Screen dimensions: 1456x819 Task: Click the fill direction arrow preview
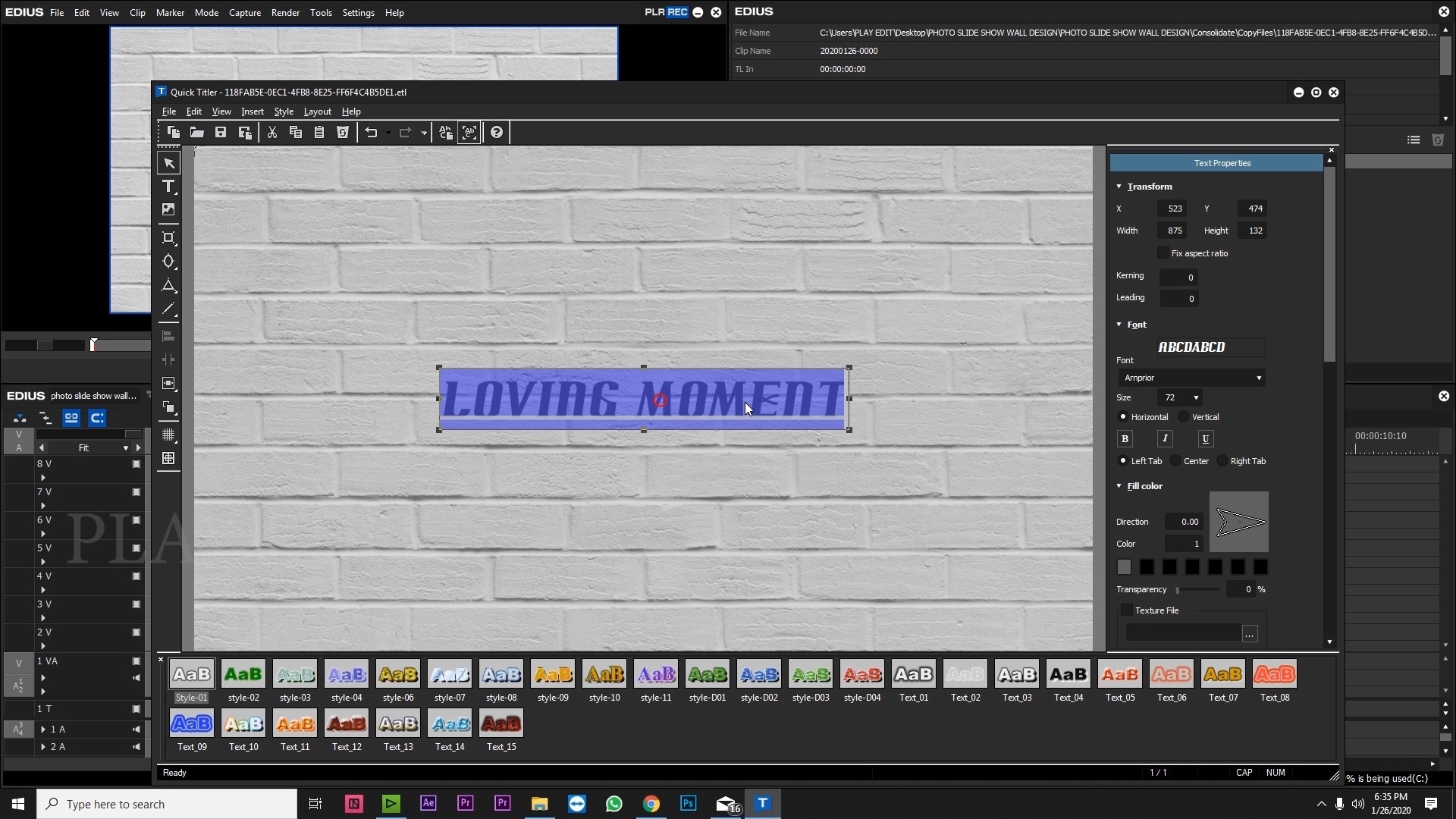pyautogui.click(x=1239, y=522)
